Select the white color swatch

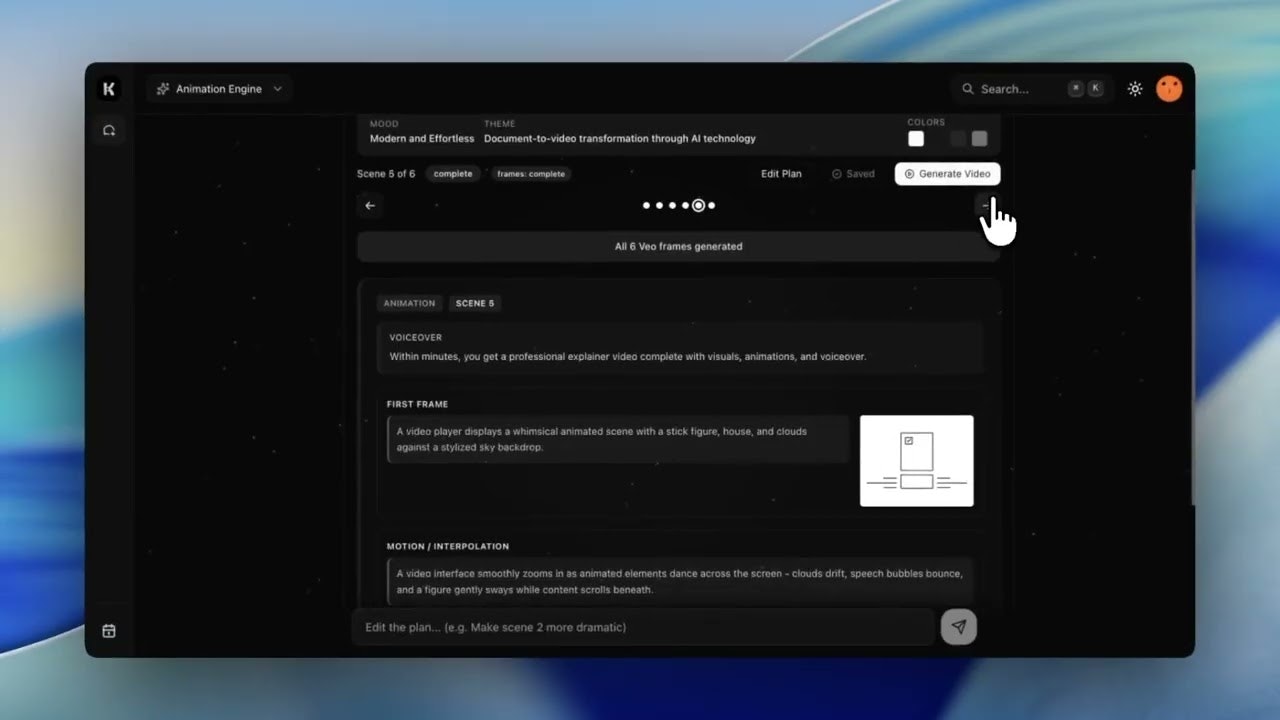click(916, 139)
